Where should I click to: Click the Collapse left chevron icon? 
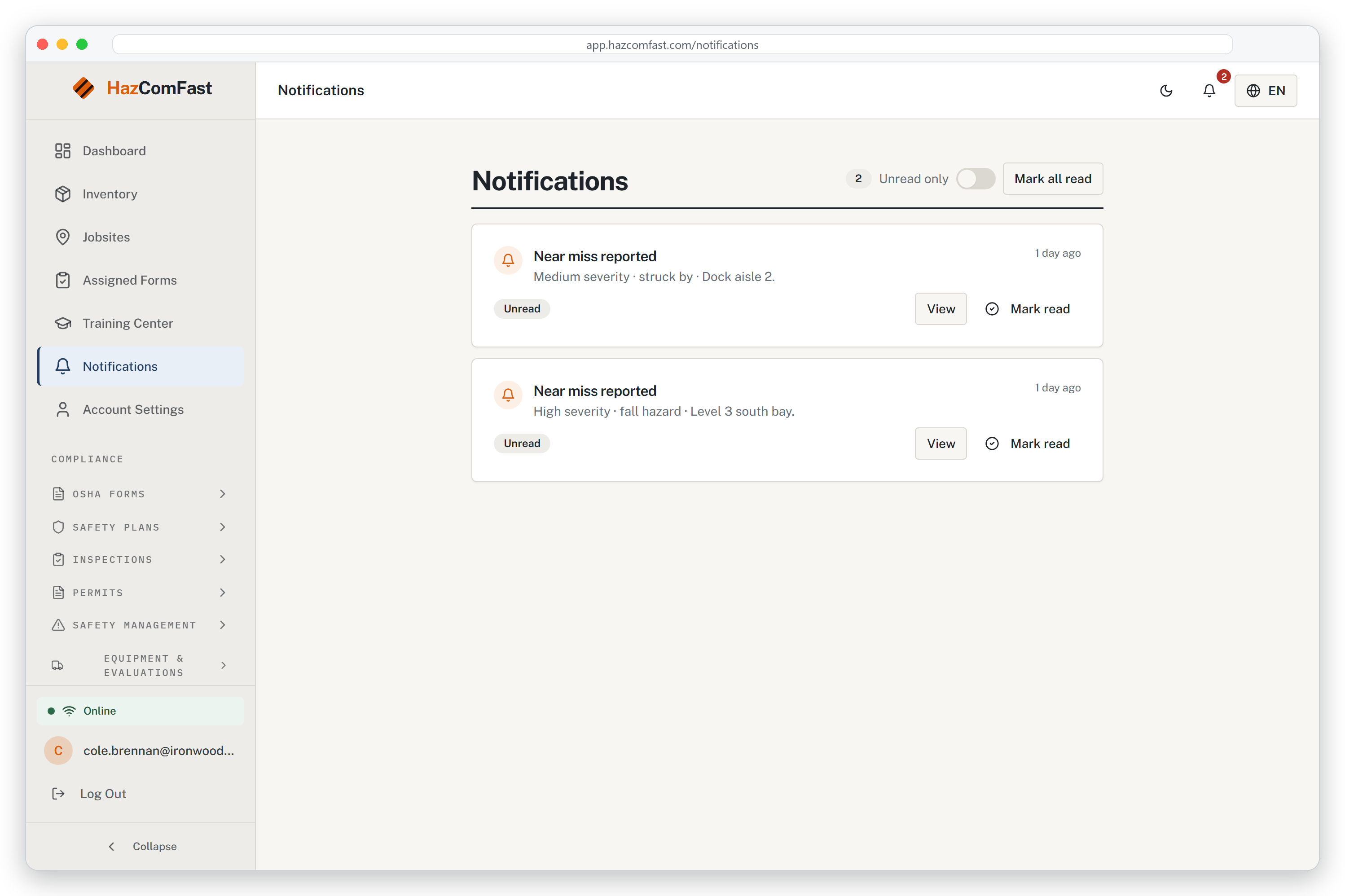111,846
